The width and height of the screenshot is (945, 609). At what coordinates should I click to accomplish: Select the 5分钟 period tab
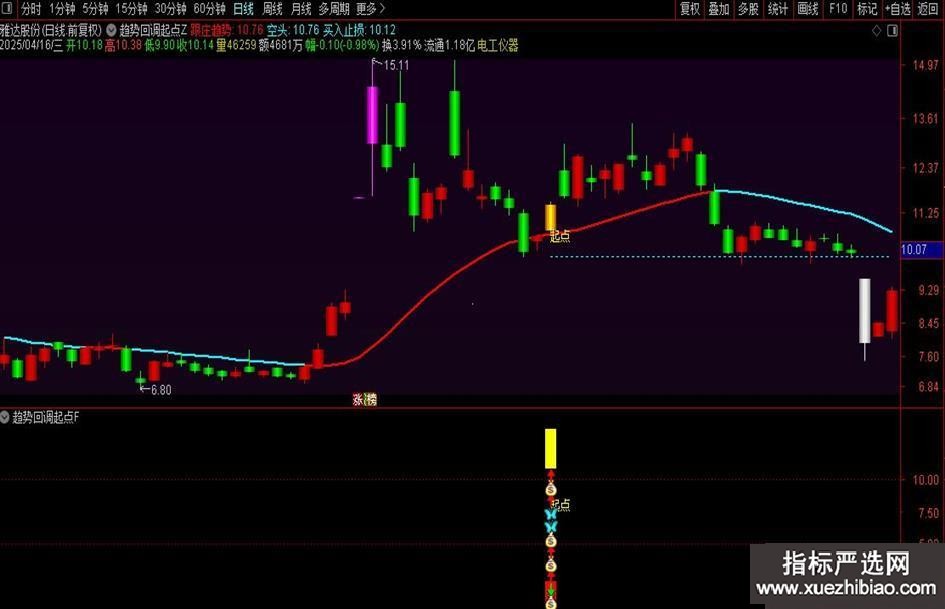(95, 9)
